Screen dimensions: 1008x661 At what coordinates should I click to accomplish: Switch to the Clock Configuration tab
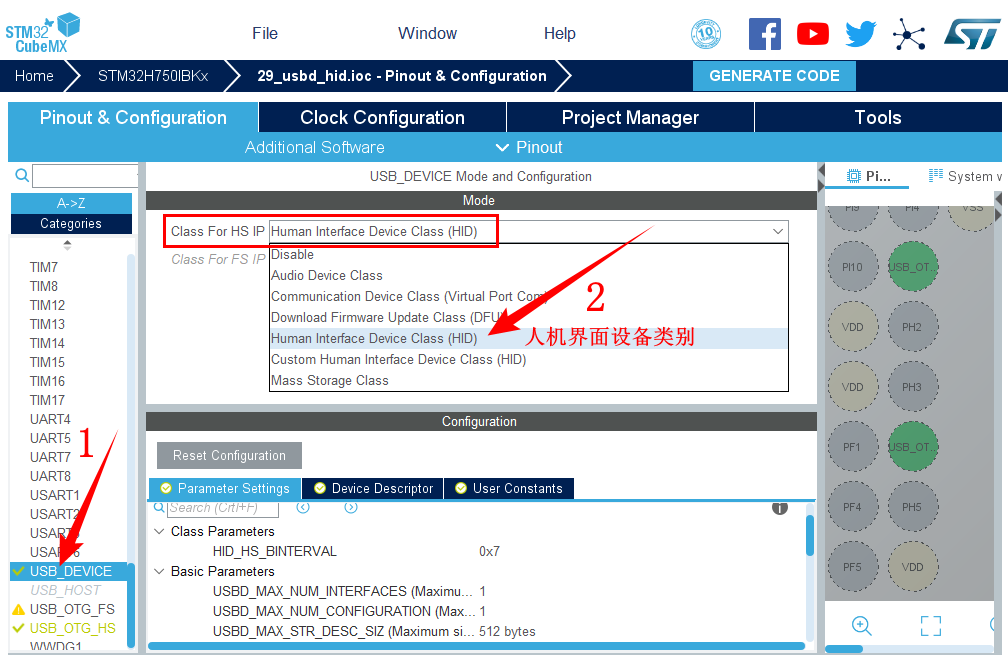[x=382, y=117]
